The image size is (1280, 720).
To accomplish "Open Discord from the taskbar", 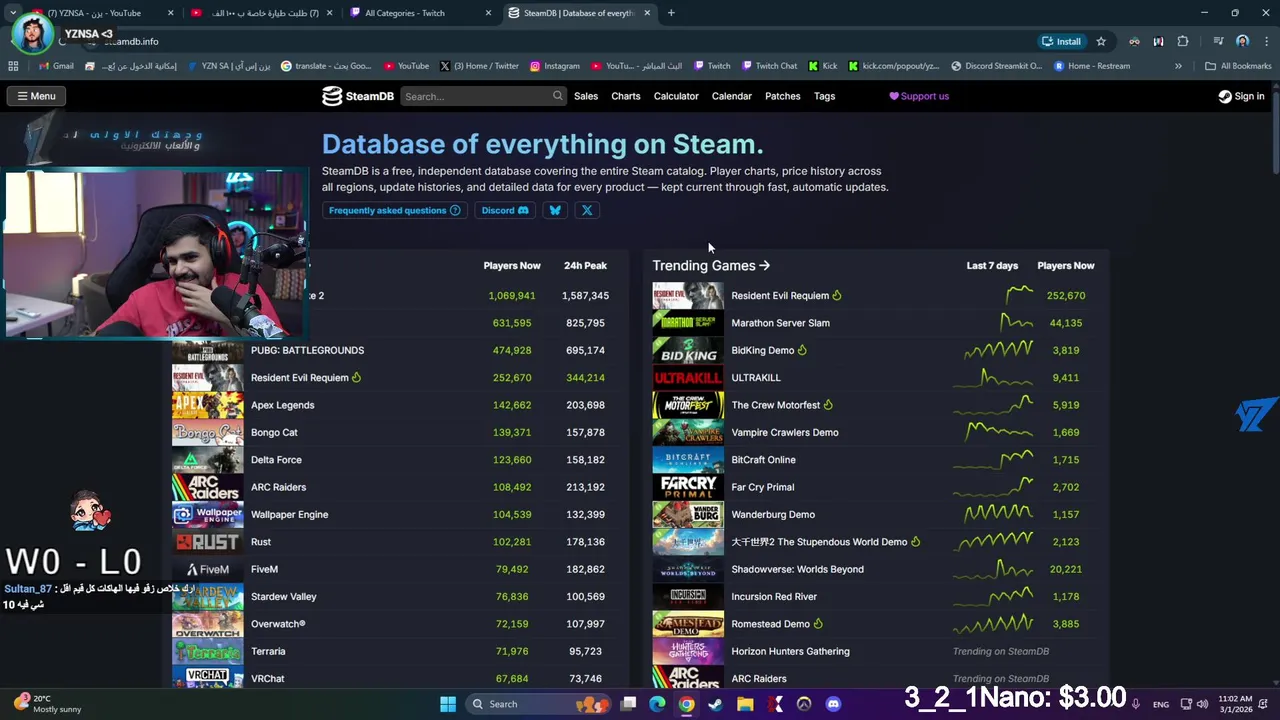I will (833, 704).
